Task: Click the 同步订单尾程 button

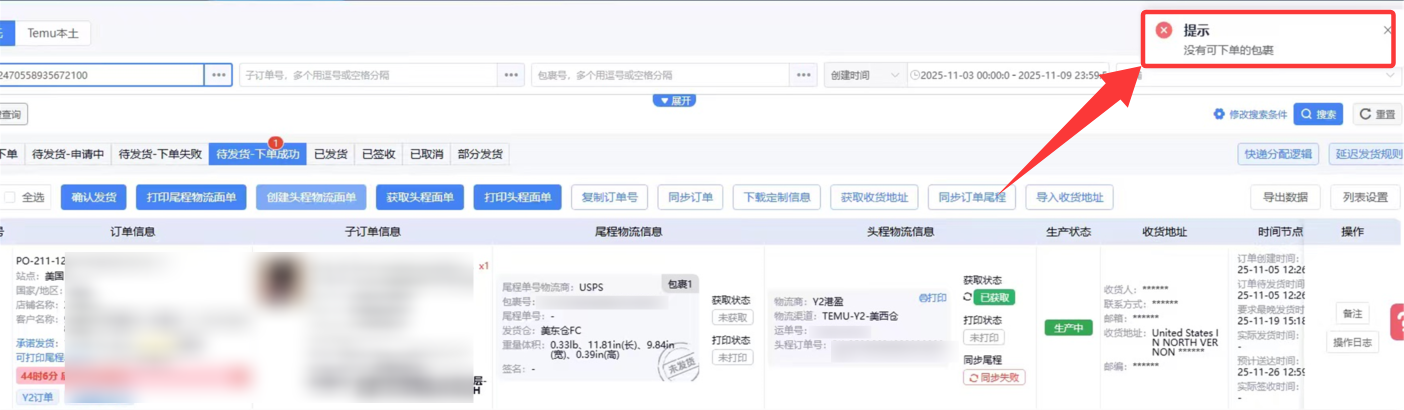Action: [971, 198]
